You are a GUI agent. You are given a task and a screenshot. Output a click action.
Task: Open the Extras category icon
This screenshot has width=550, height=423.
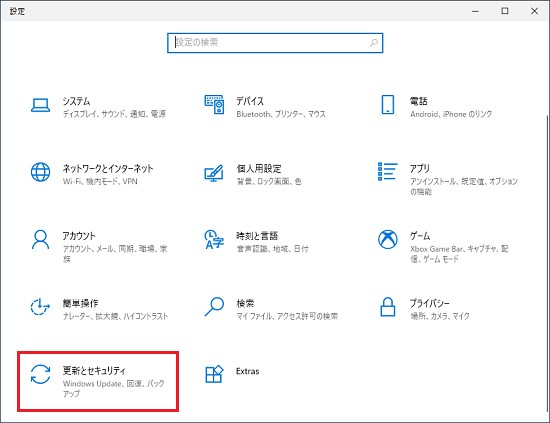click(x=214, y=374)
